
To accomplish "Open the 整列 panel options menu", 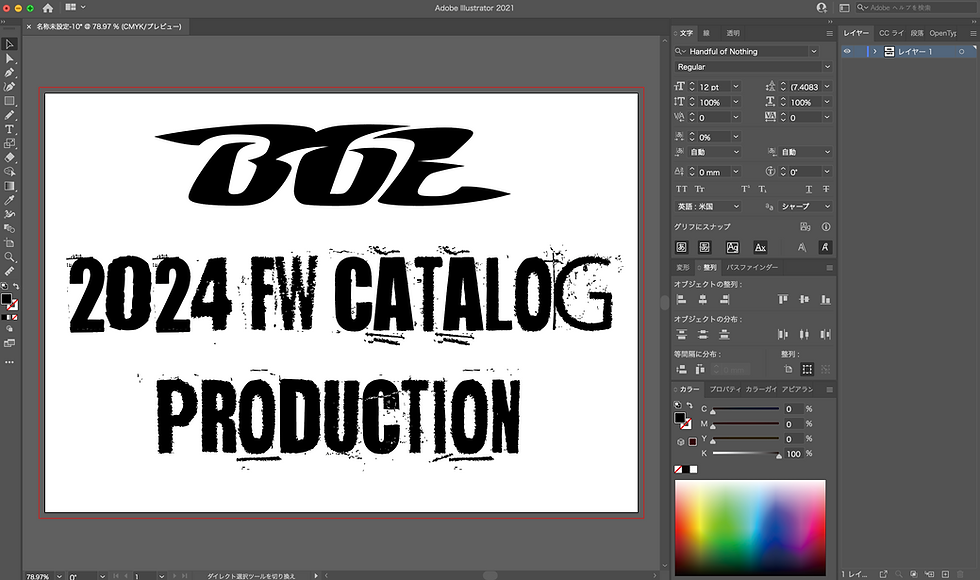I will (829, 268).
